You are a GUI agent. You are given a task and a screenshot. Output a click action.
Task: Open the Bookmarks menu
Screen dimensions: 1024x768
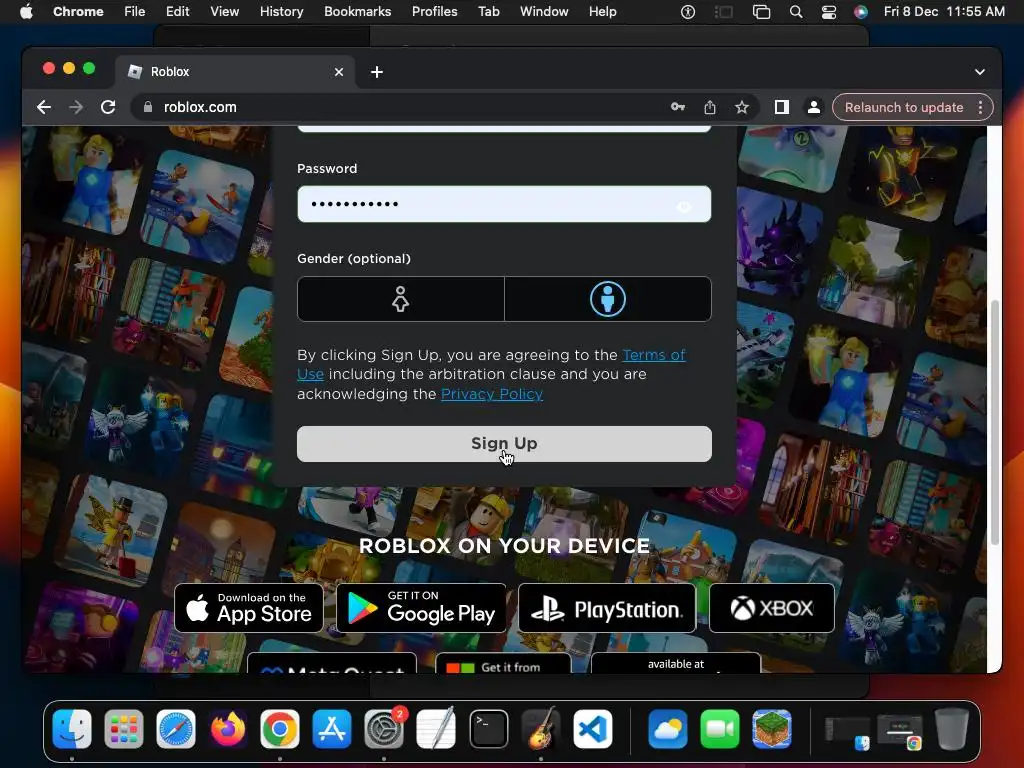click(x=357, y=11)
